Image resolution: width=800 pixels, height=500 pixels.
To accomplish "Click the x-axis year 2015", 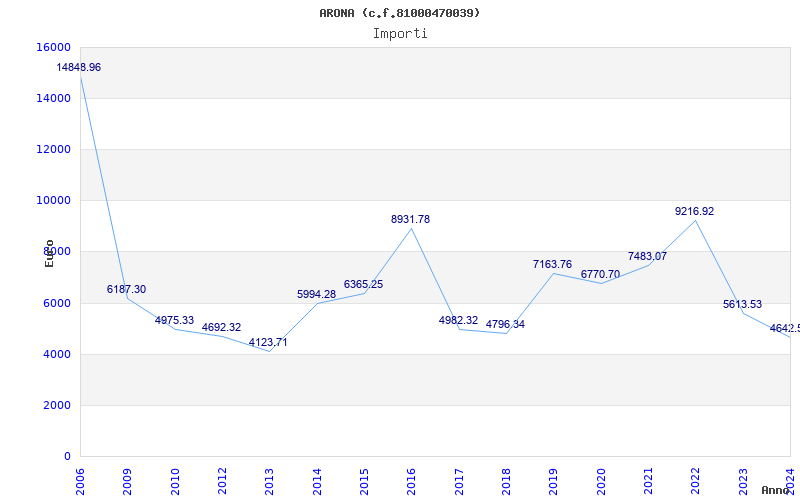I will (364, 482).
